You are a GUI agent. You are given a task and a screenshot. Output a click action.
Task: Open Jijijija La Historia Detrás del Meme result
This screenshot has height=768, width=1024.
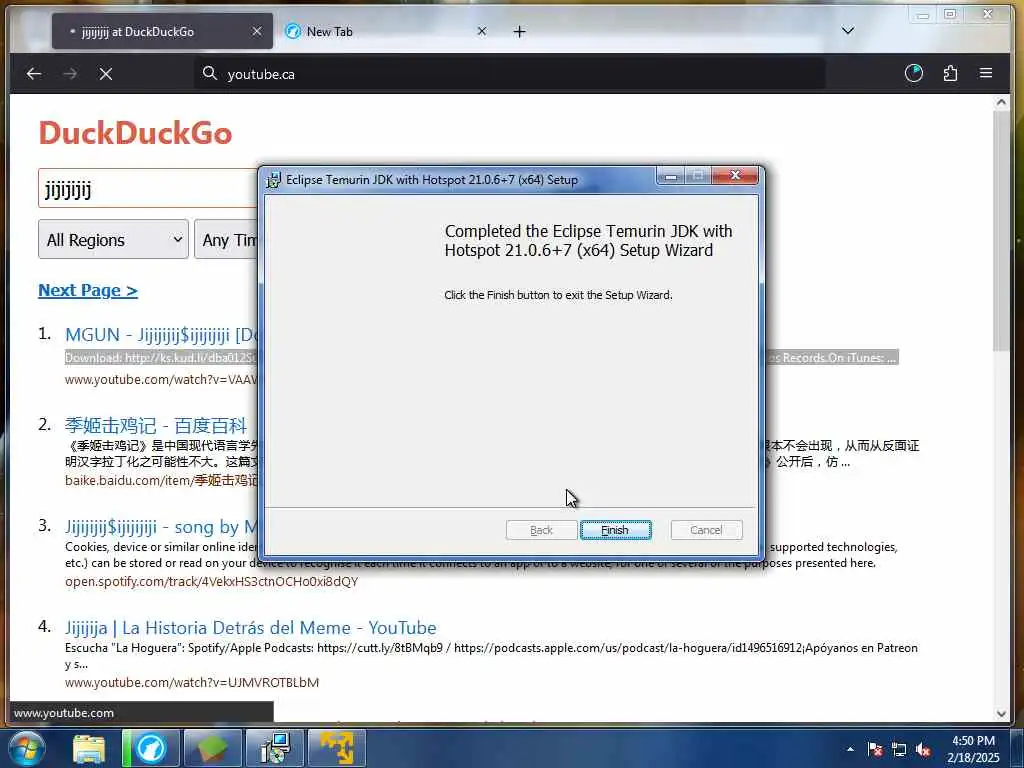(251, 628)
